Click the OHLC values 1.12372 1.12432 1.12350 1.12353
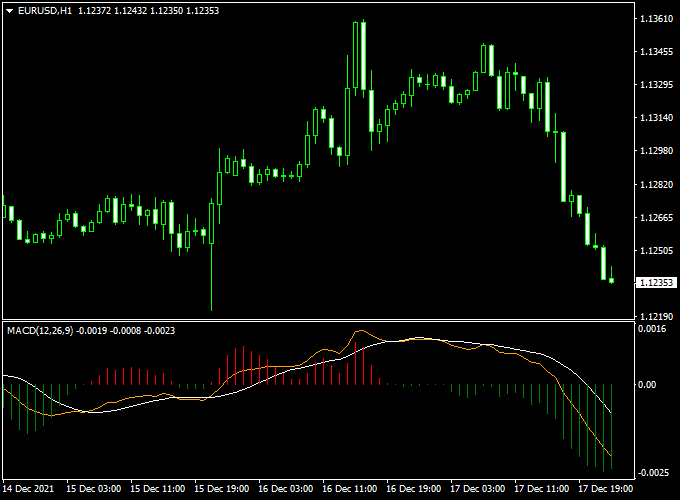Screen dimensions: 680x500 point(149,11)
